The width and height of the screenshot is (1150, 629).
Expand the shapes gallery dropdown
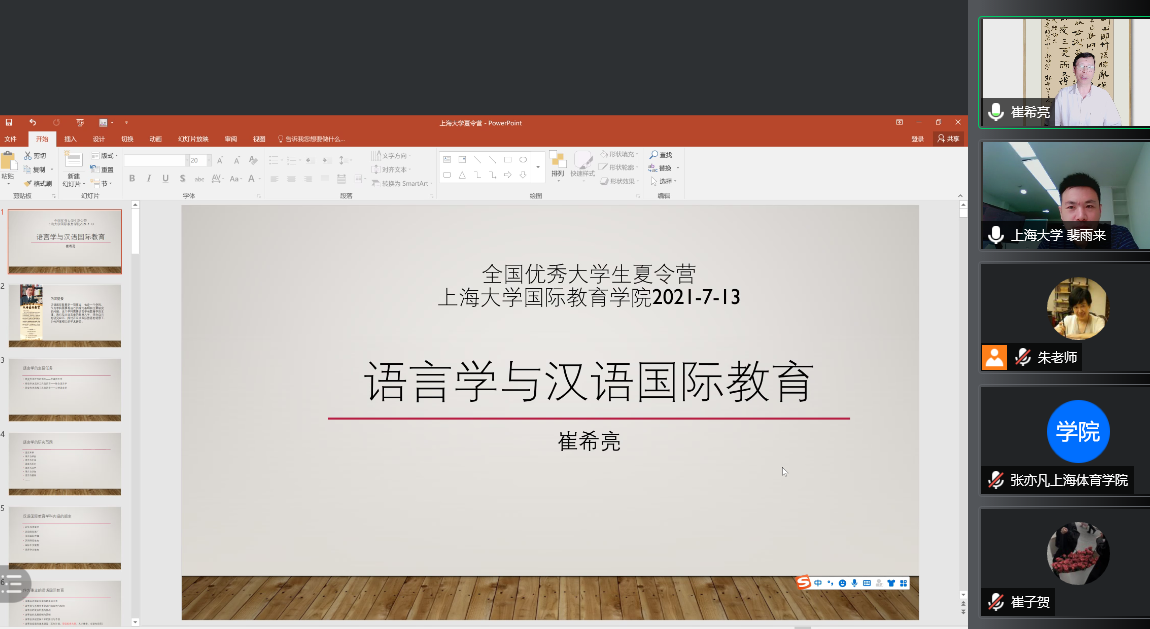point(538,167)
